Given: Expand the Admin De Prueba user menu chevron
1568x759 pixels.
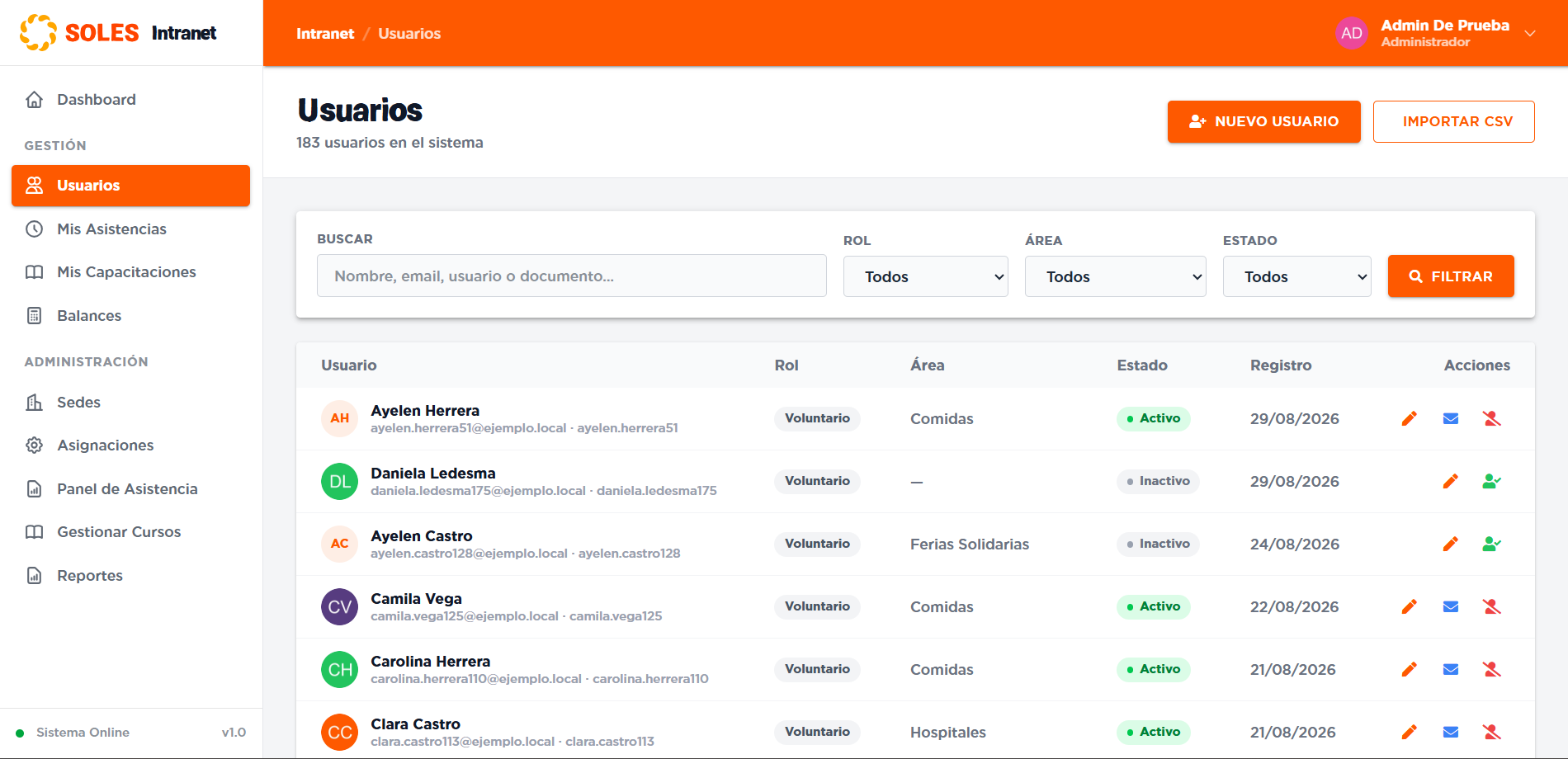Looking at the screenshot, I should tap(1530, 34).
